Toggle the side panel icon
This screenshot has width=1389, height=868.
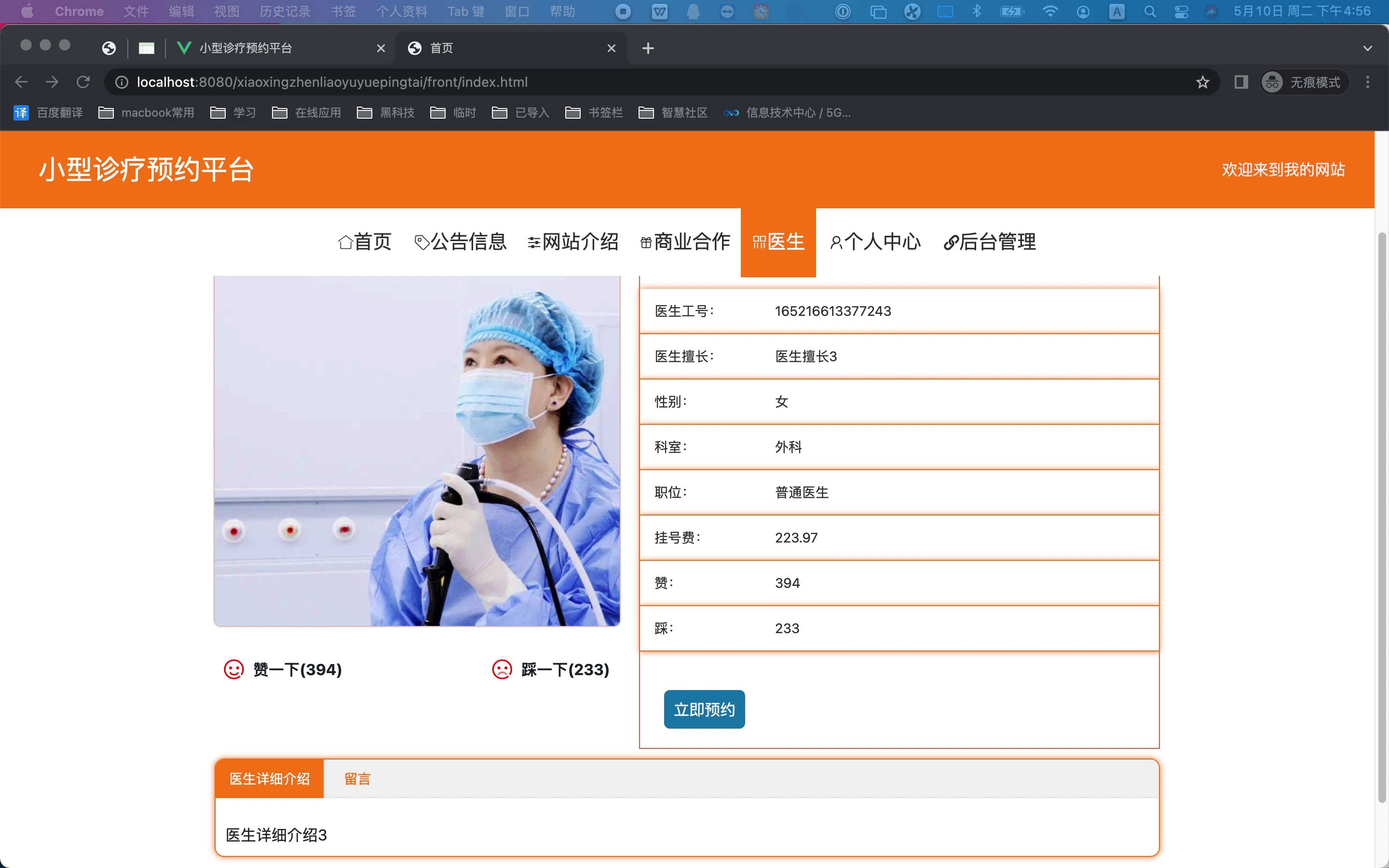[x=1241, y=82]
